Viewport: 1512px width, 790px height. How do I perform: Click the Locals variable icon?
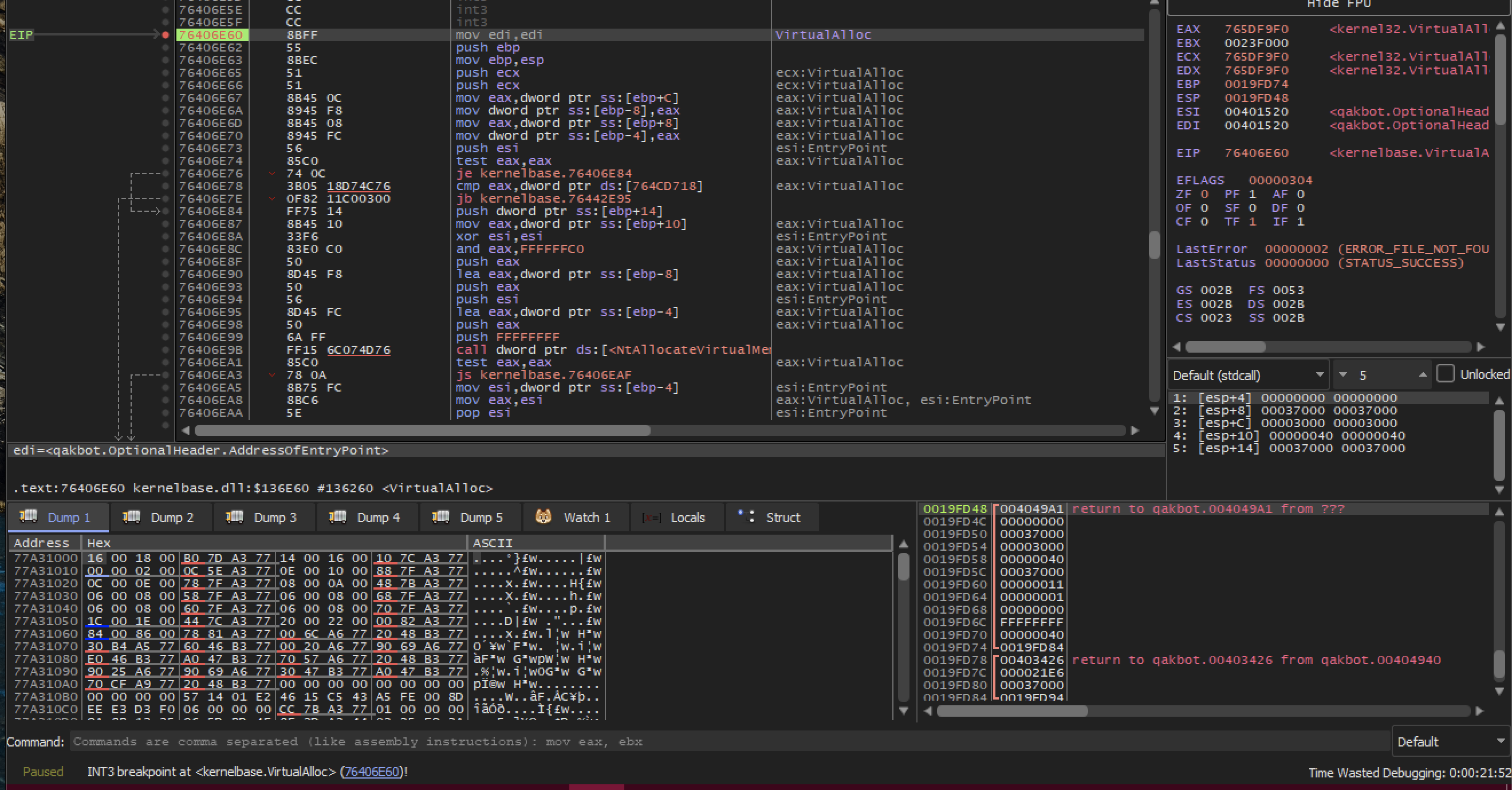pyautogui.click(x=652, y=518)
